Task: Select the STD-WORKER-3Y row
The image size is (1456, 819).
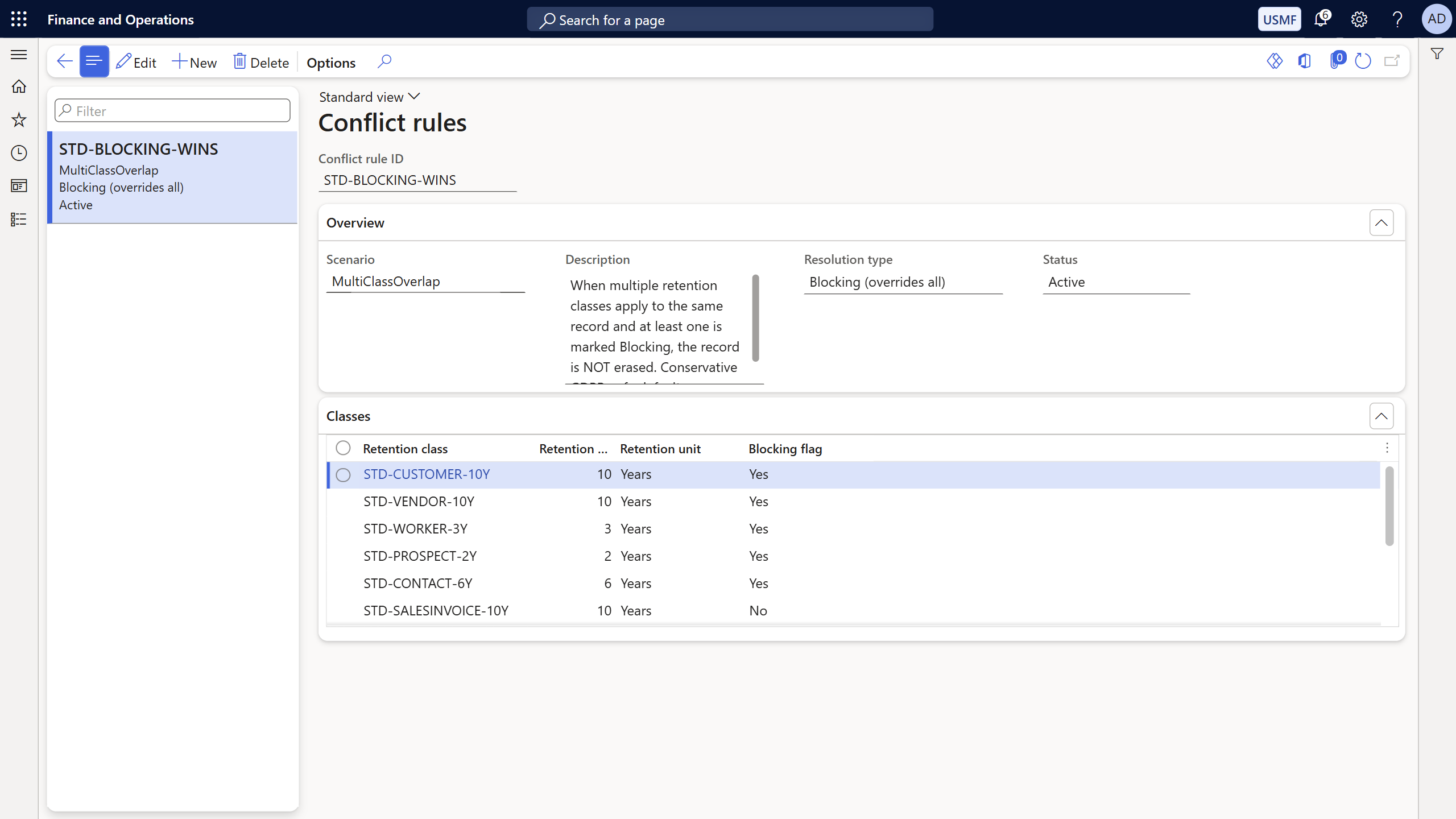Action: coord(853,529)
